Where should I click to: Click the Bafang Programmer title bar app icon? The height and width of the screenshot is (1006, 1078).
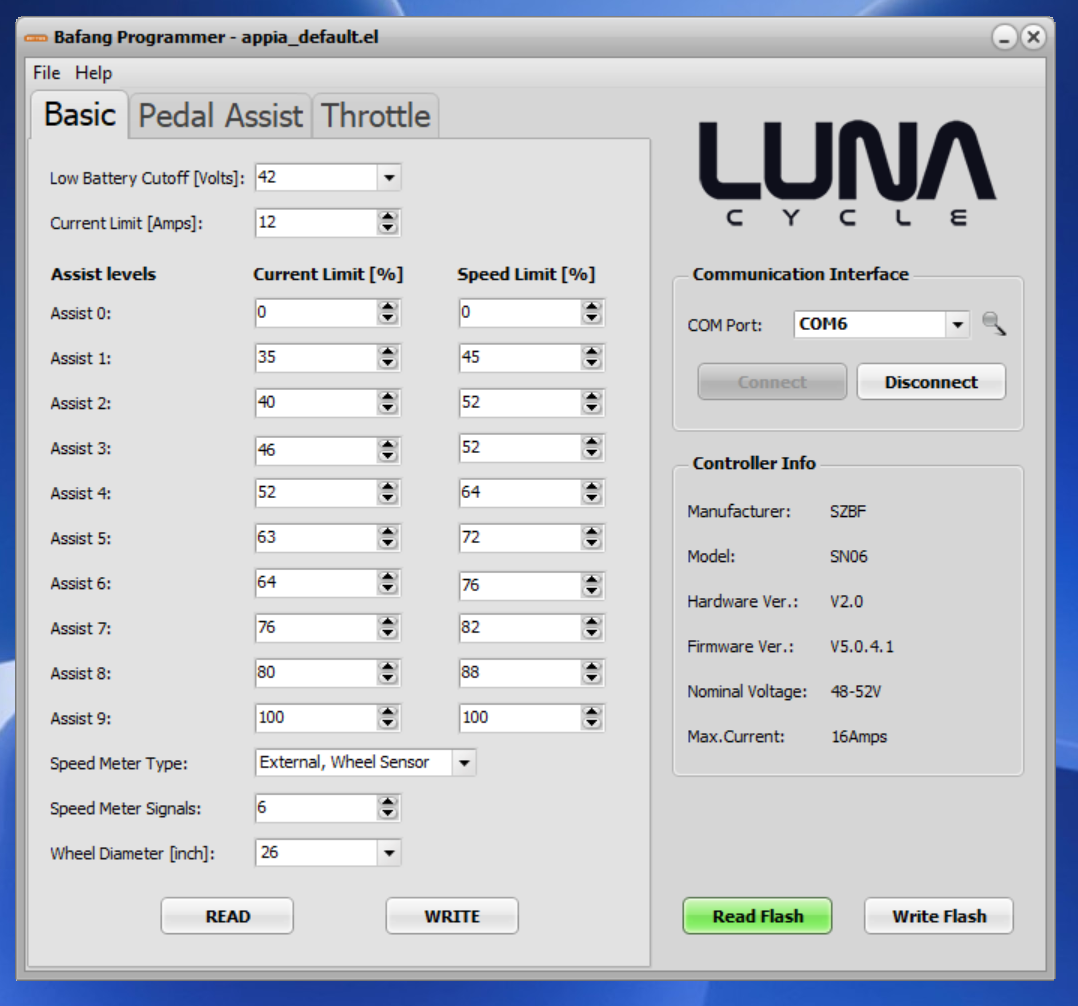coord(36,37)
